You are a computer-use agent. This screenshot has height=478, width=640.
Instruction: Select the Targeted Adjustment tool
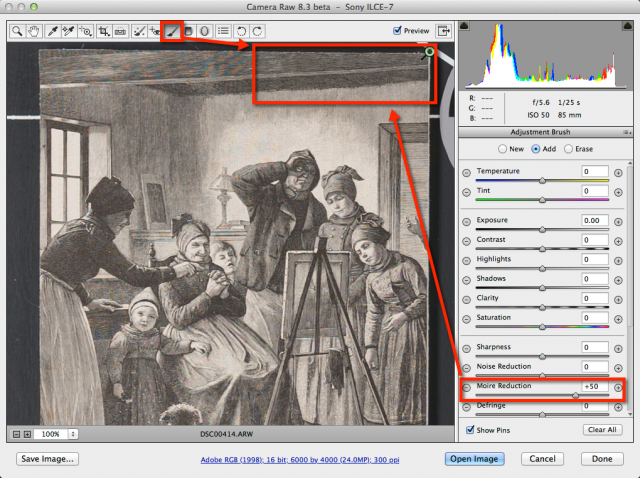86,31
